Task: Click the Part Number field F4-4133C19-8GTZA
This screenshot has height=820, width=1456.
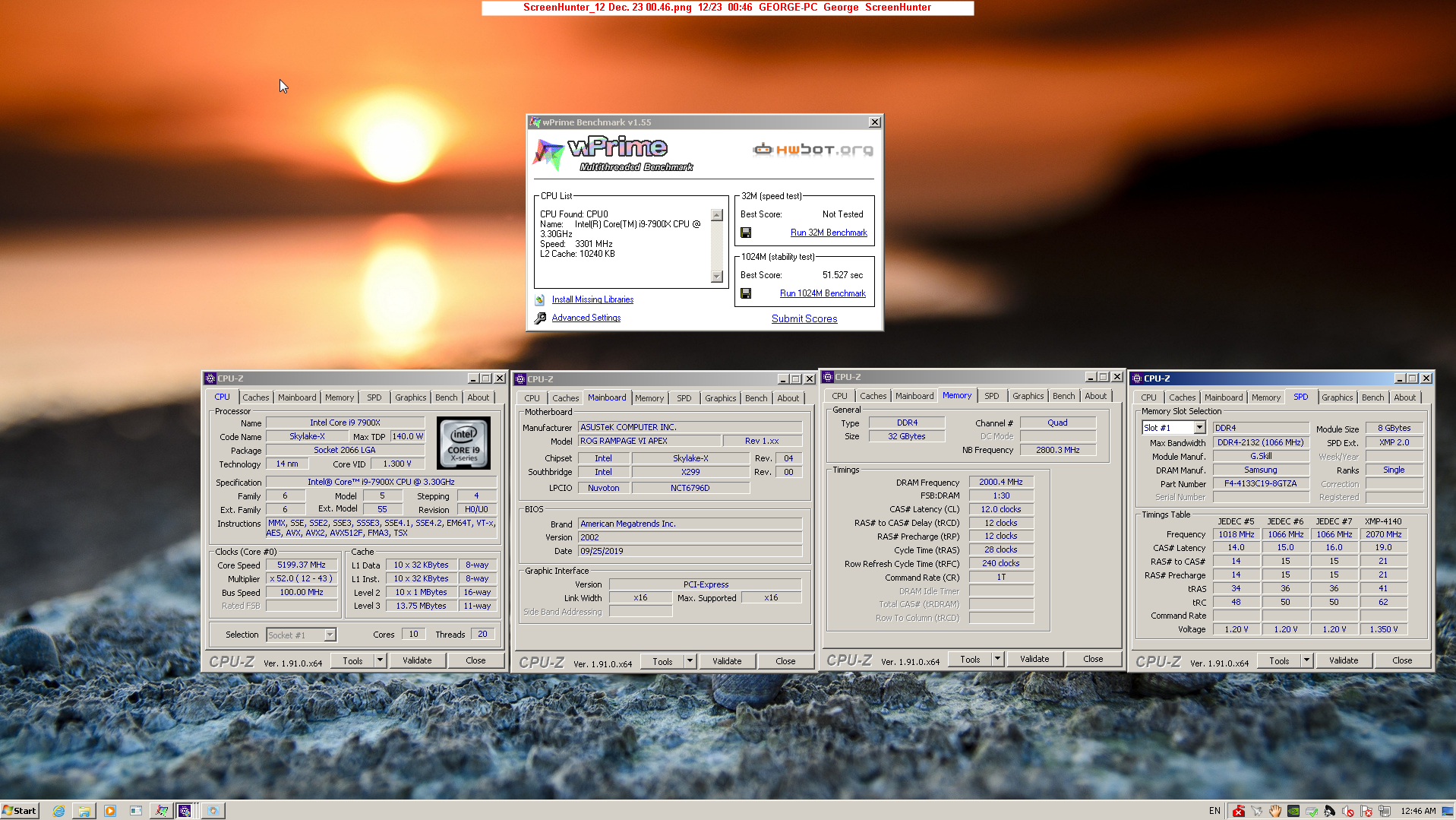Action: coord(1261,483)
